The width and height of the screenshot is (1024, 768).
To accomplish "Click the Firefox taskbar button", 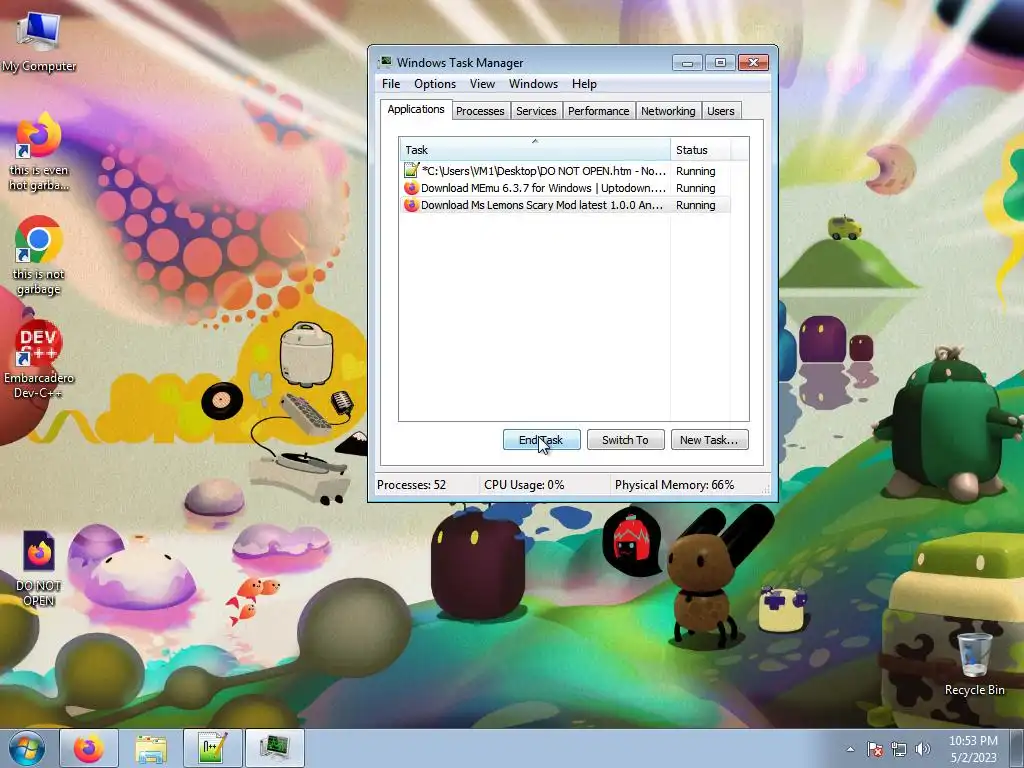I will [x=89, y=748].
